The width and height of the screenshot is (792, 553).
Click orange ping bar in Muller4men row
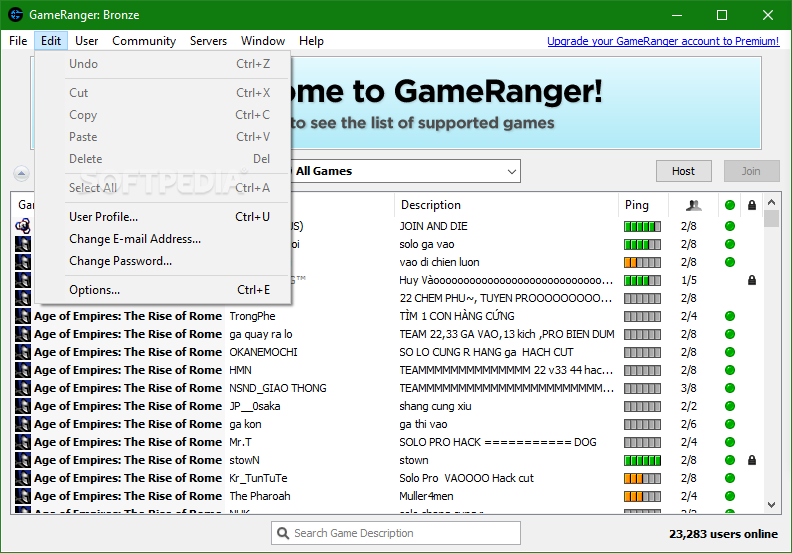[642, 496]
